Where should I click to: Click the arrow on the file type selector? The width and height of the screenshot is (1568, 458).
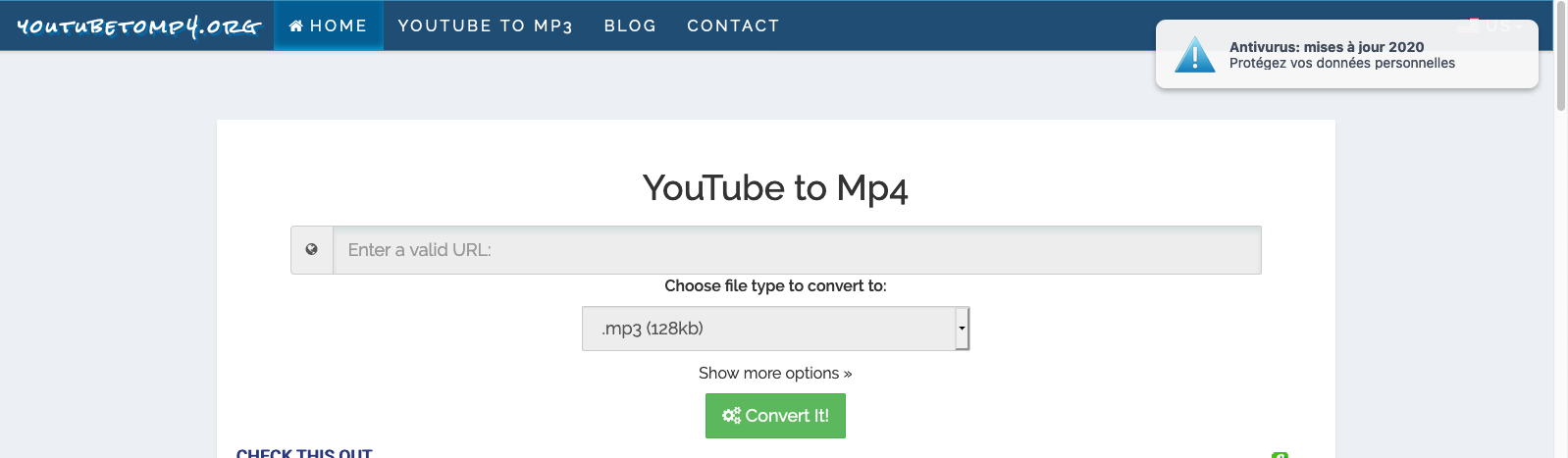click(x=962, y=329)
